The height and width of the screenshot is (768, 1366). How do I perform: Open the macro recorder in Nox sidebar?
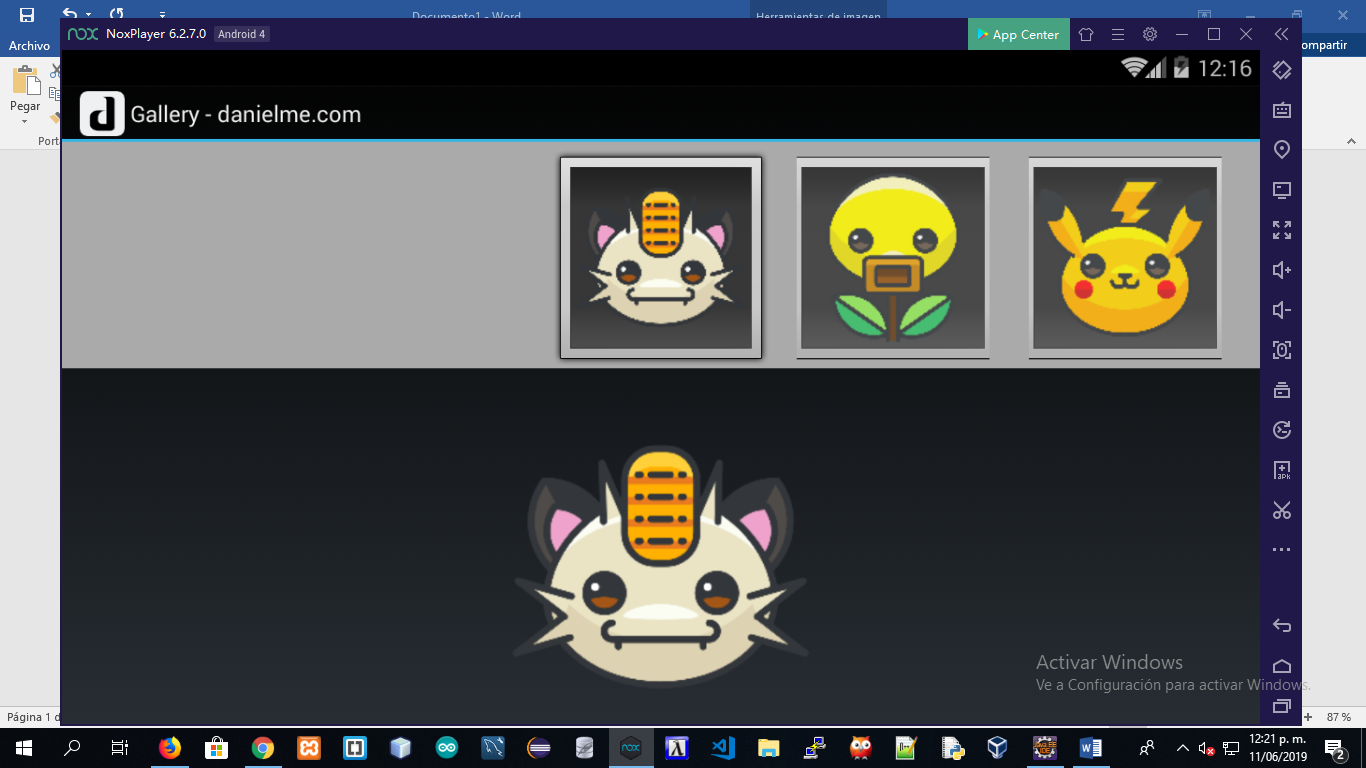click(x=1282, y=430)
